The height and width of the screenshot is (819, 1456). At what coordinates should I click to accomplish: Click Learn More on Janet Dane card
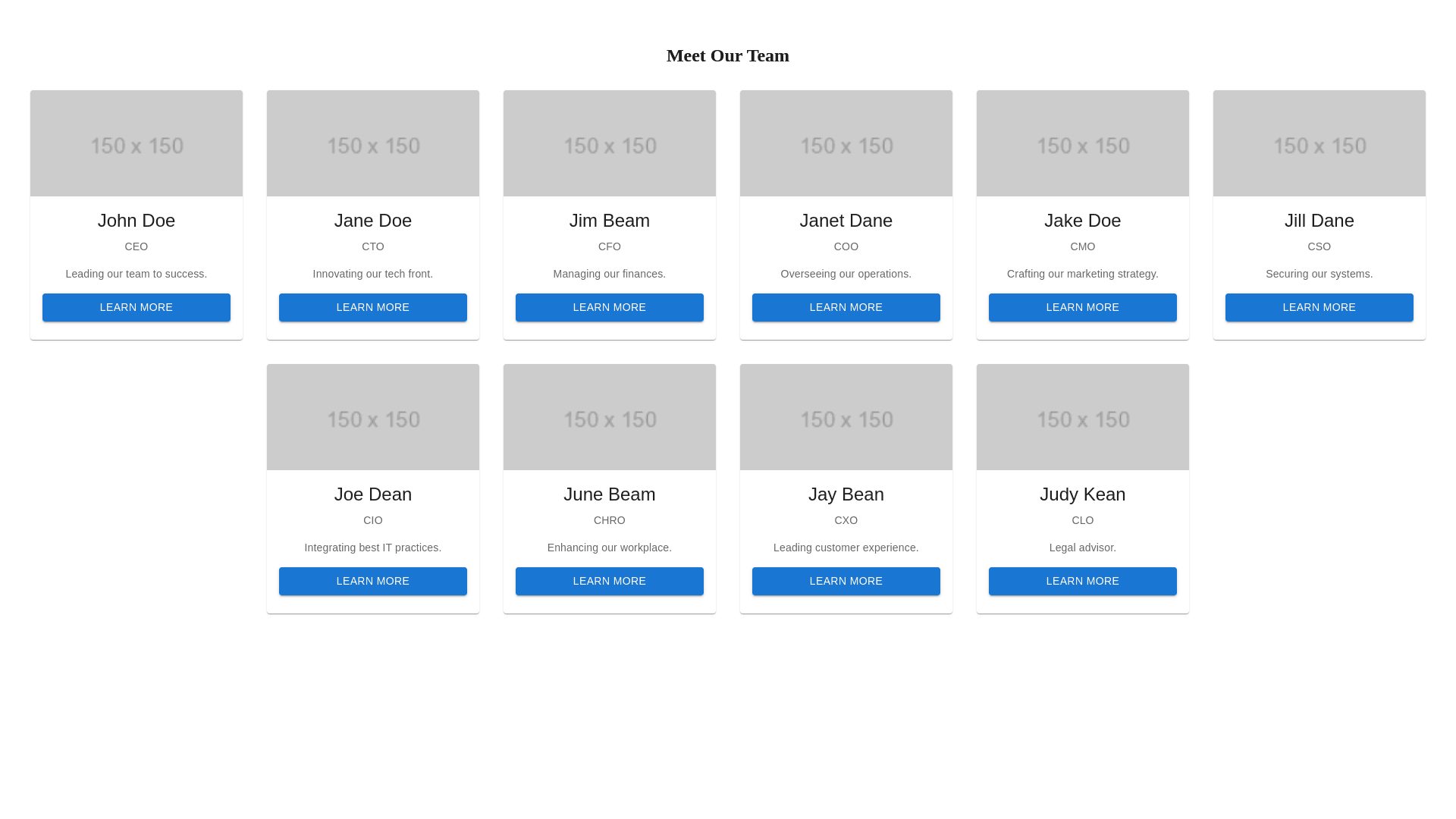coord(846,307)
